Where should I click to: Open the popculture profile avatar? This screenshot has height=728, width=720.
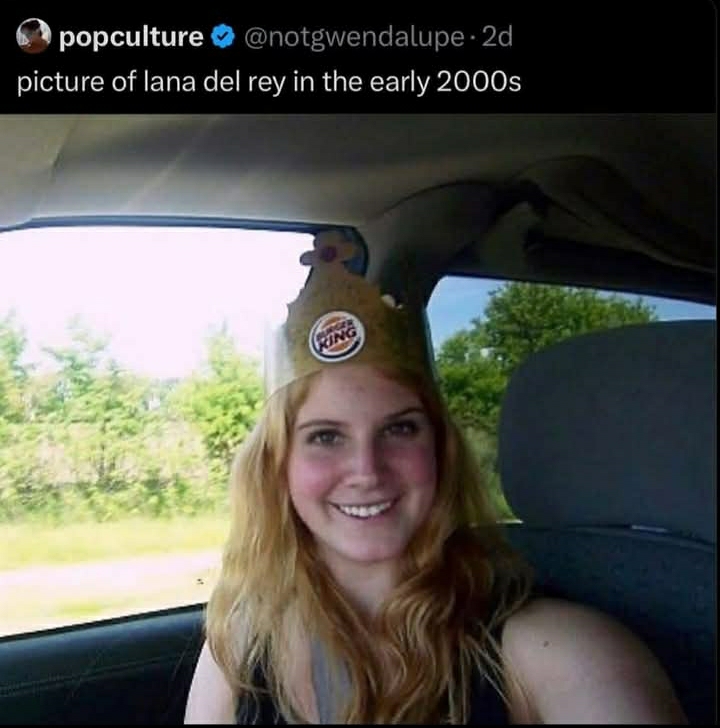33,36
